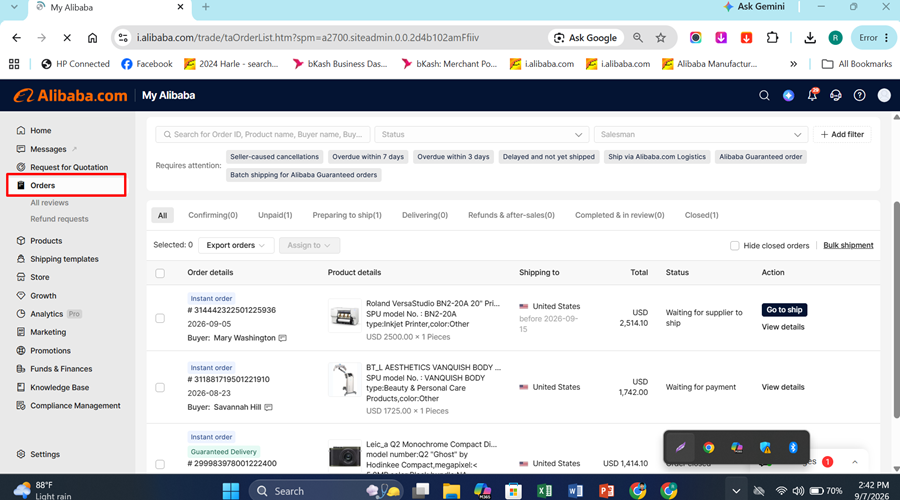
Task: Open the tab search chevron in Chrome
Action: coord(14,7)
